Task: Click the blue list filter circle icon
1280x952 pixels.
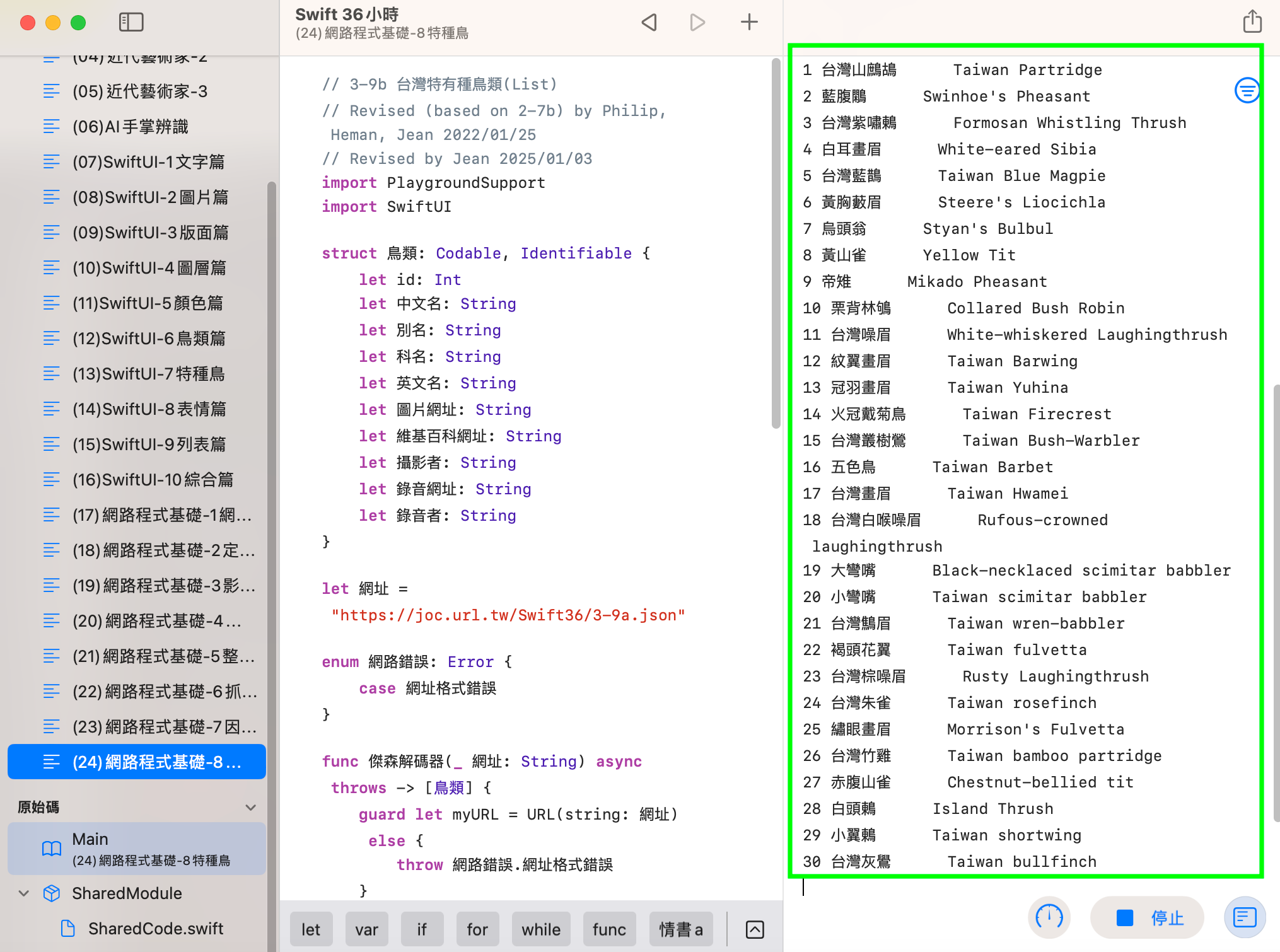Action: click(1246, 91)
